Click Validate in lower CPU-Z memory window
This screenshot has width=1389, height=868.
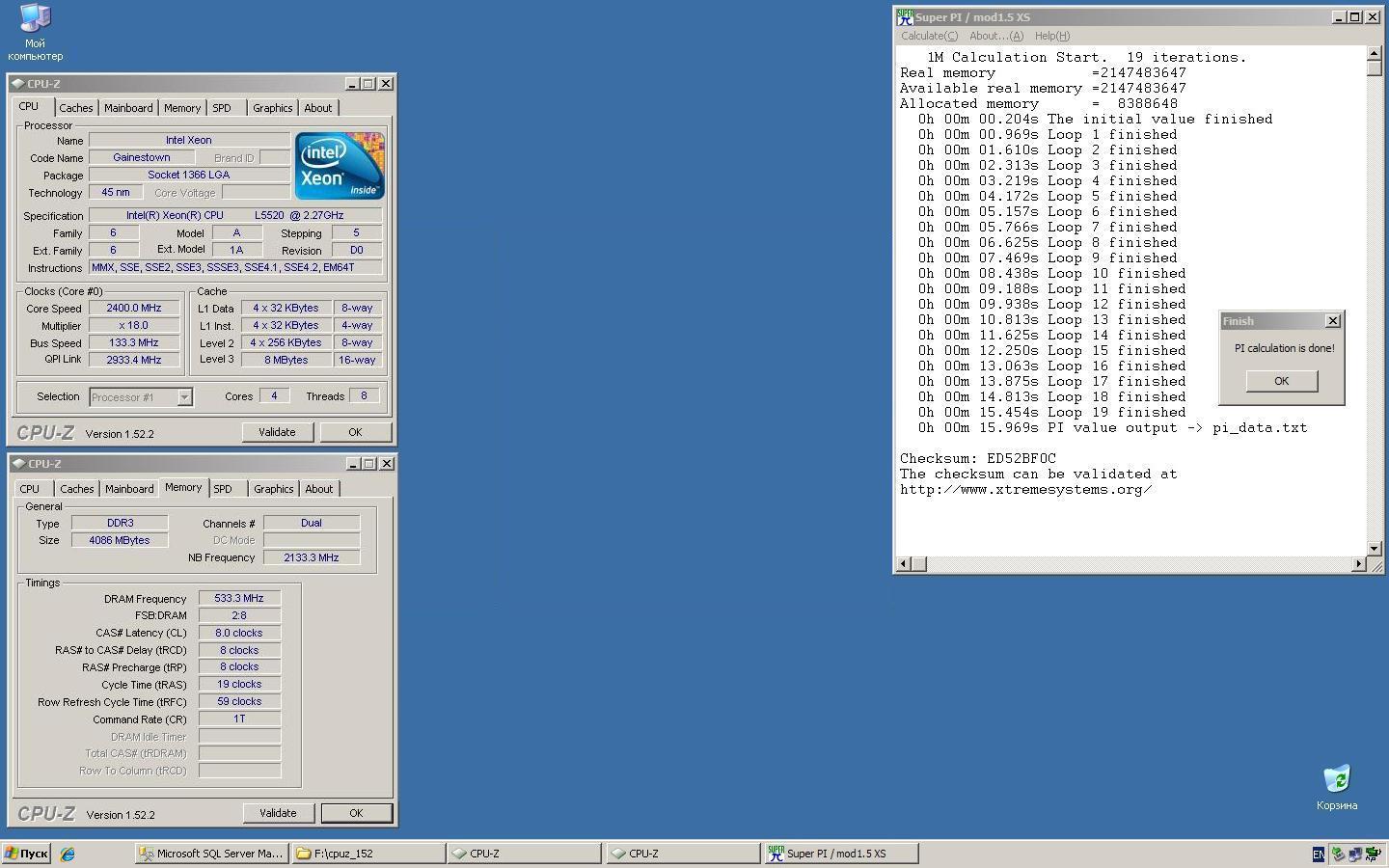278,813
